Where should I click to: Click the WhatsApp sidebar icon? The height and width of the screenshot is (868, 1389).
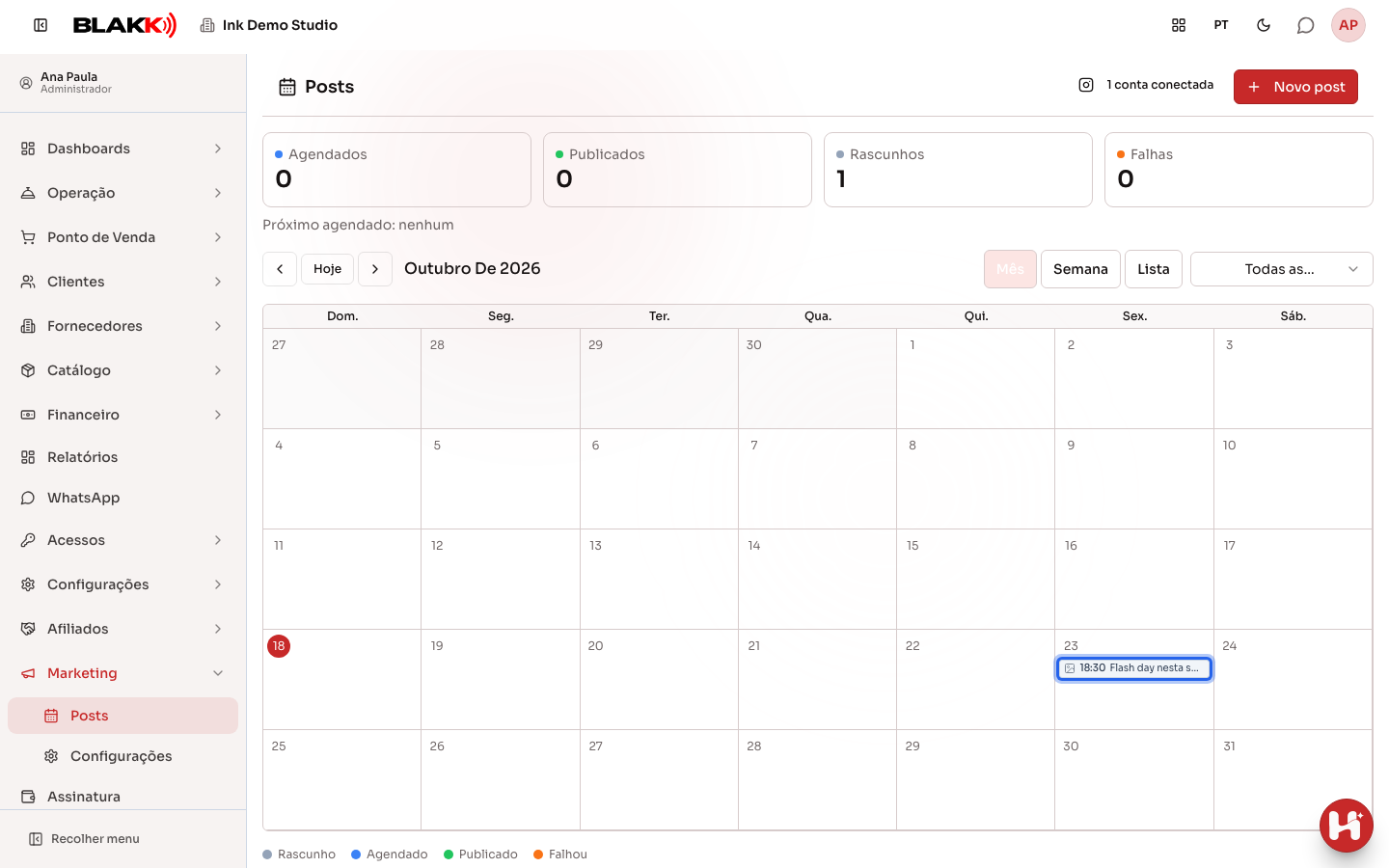point(28,498)
